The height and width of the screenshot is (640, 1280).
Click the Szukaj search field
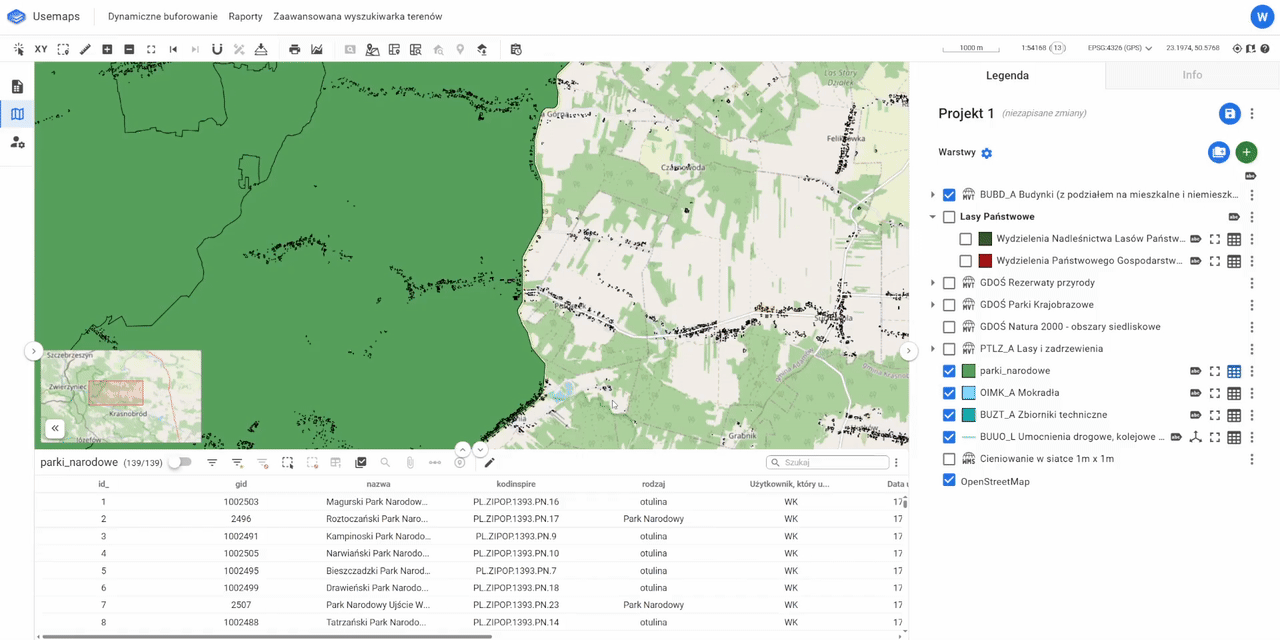tap(833, 463)
